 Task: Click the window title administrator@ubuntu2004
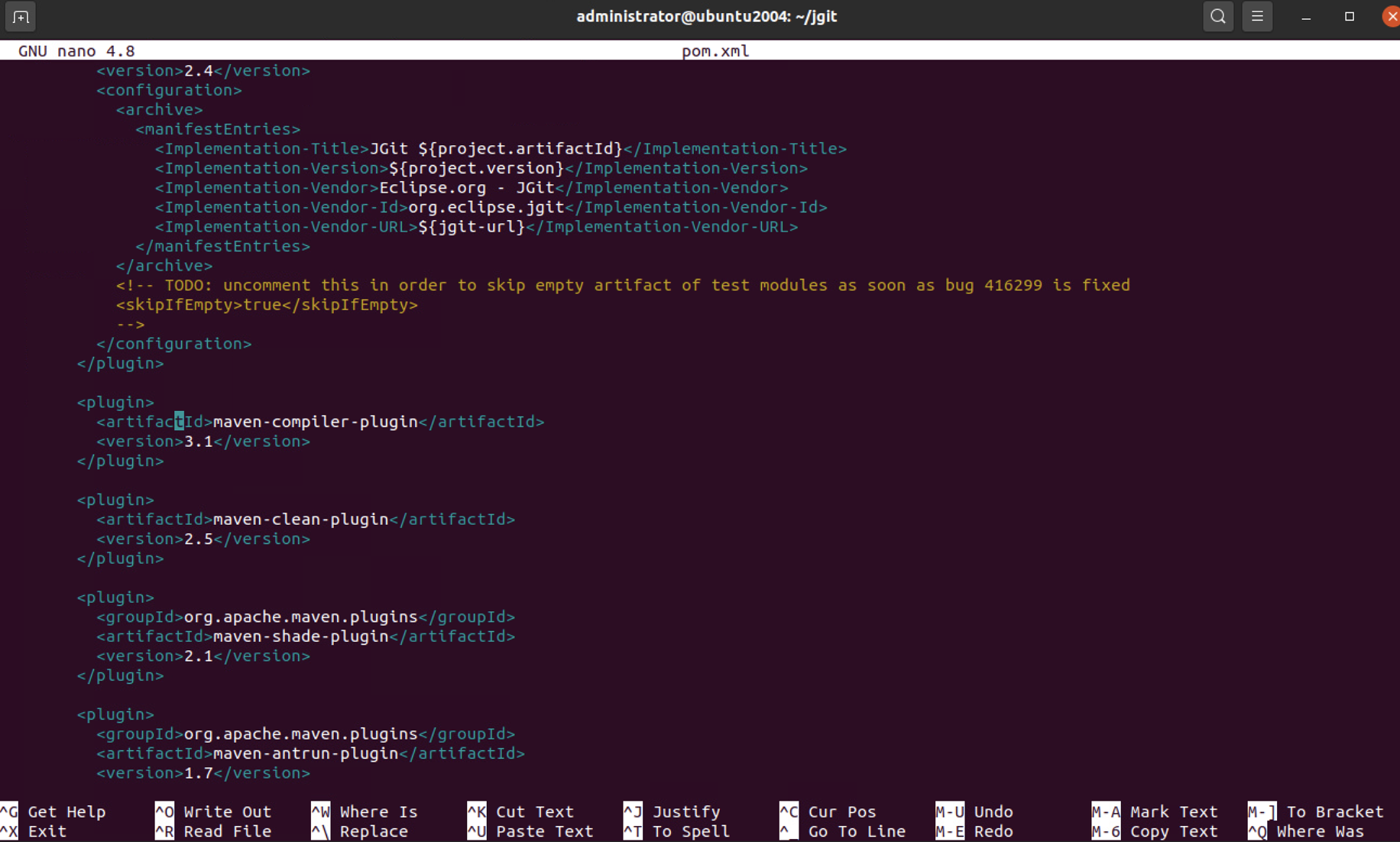coord(706,16)
